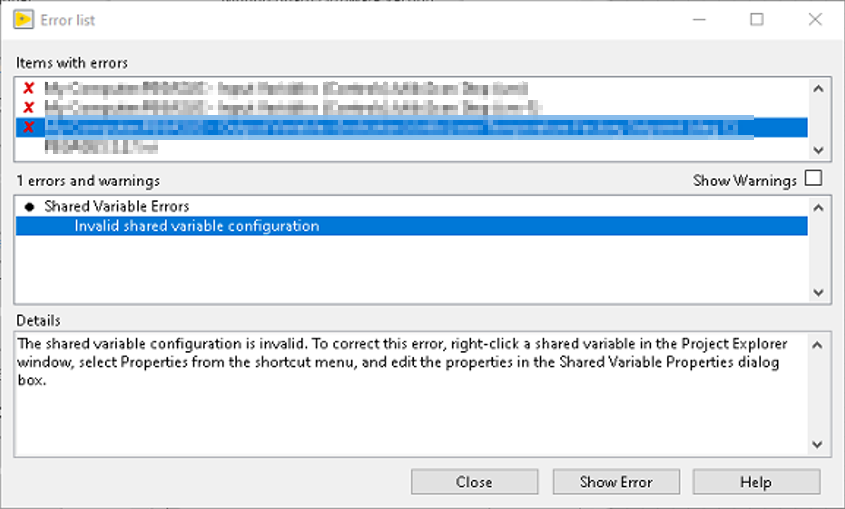Select the Shared Variable Errors category row
The image size is (845, 509).
(411, 207)
